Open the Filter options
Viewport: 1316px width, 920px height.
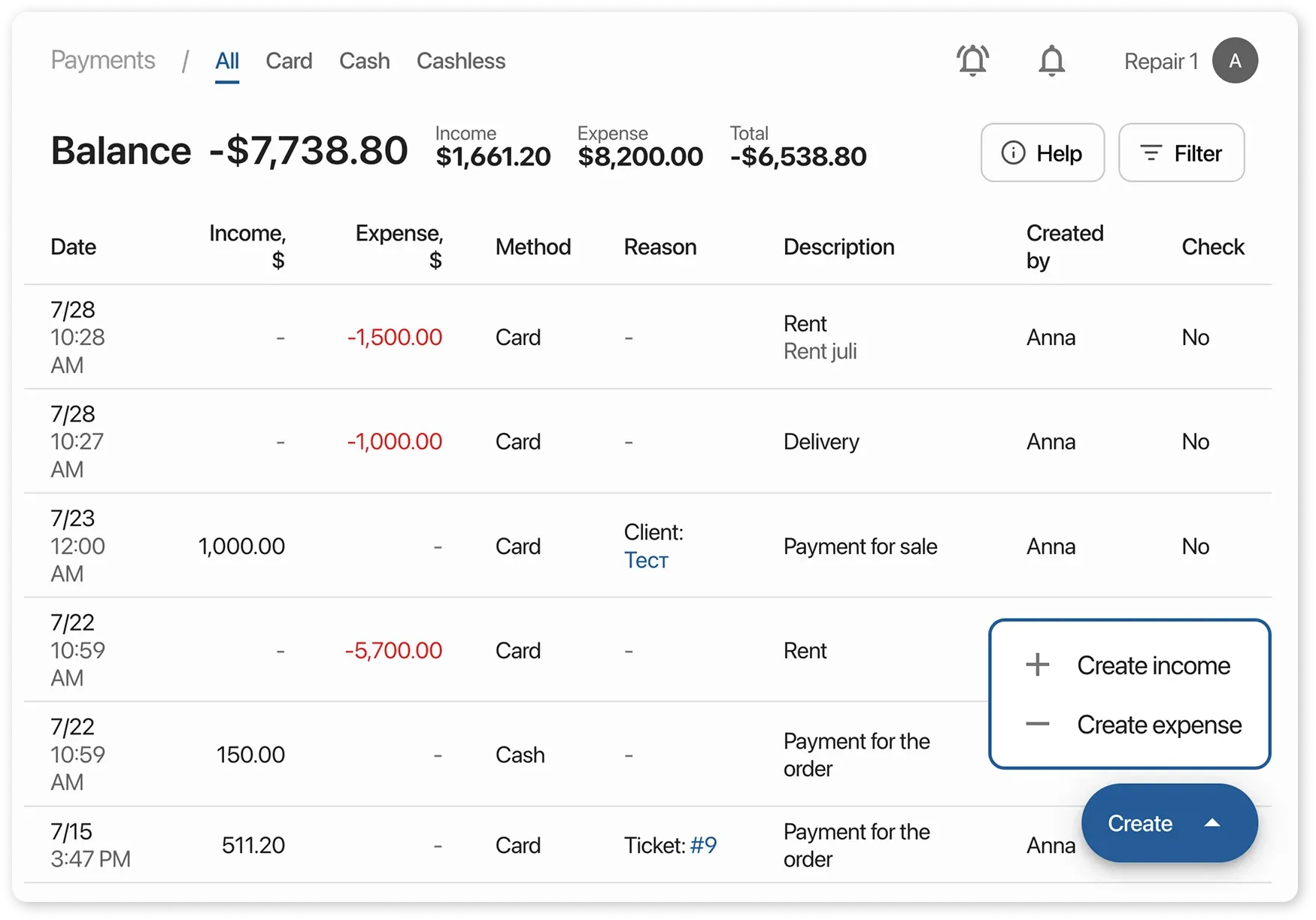point(1181,153)
